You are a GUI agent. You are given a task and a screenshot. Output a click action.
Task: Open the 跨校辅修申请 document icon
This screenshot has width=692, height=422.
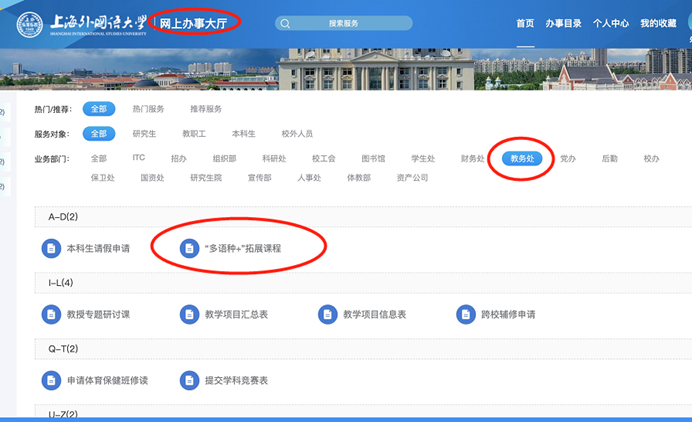(466, 315)
